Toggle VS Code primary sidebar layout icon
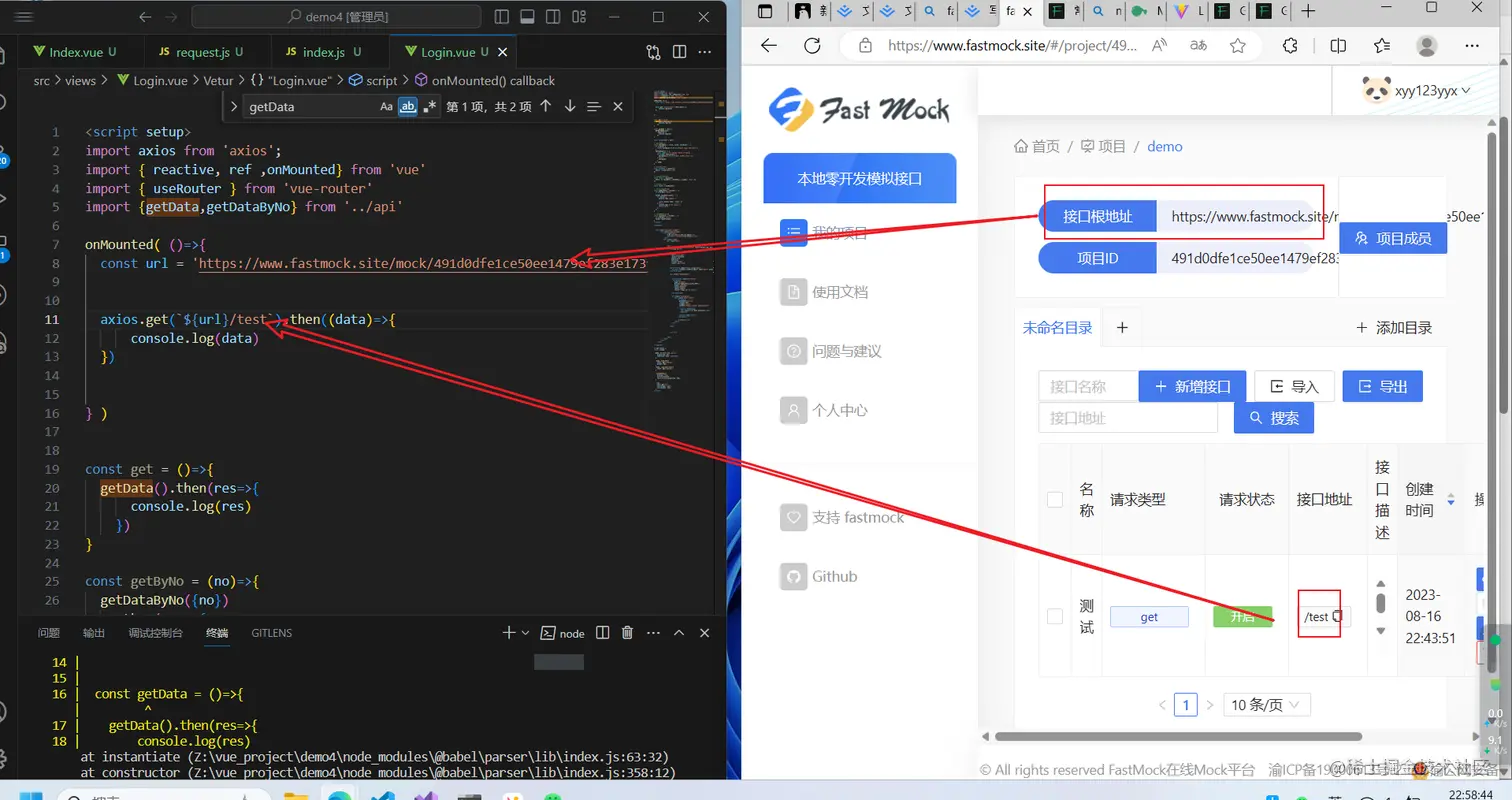The width and height of the screenshot is (1512, 800). tap(502, 17)
